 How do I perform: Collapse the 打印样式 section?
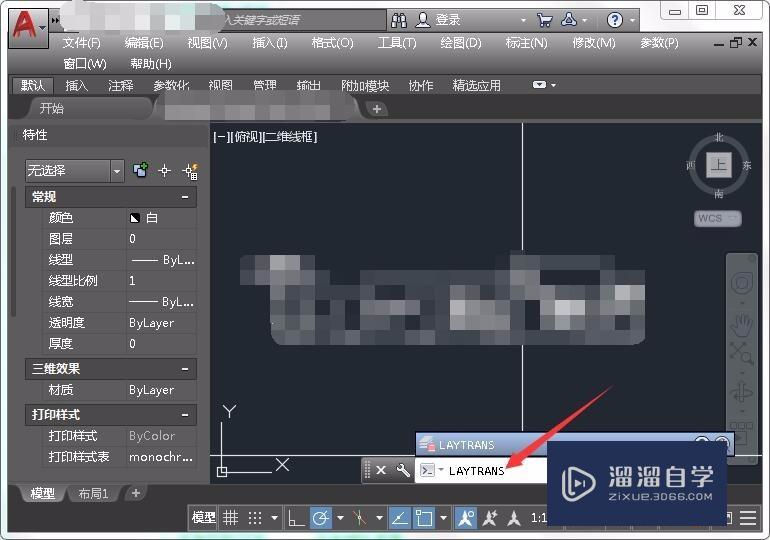tap(185, 415)
